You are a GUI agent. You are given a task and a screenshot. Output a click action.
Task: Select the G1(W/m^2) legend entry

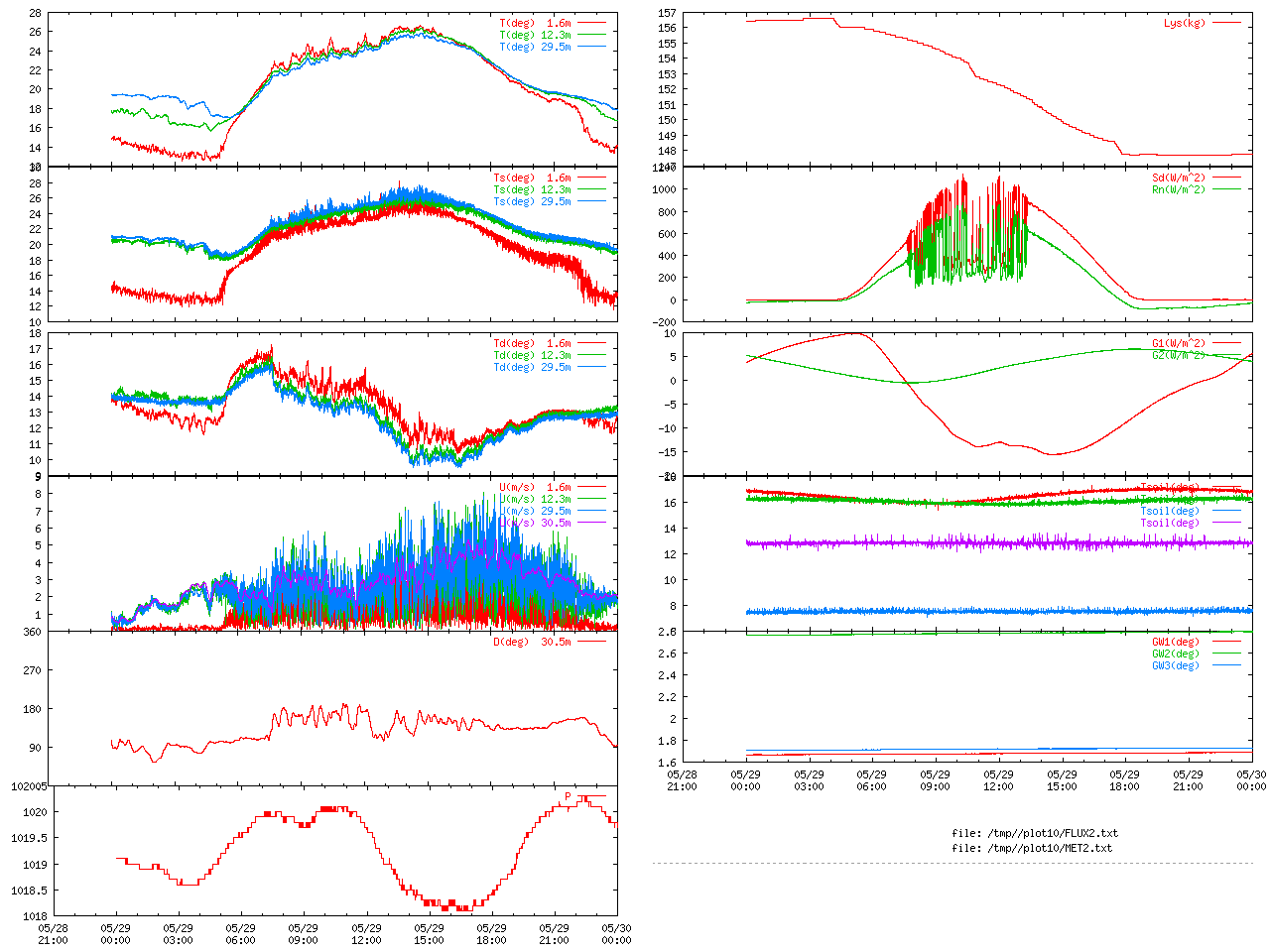1178,343
